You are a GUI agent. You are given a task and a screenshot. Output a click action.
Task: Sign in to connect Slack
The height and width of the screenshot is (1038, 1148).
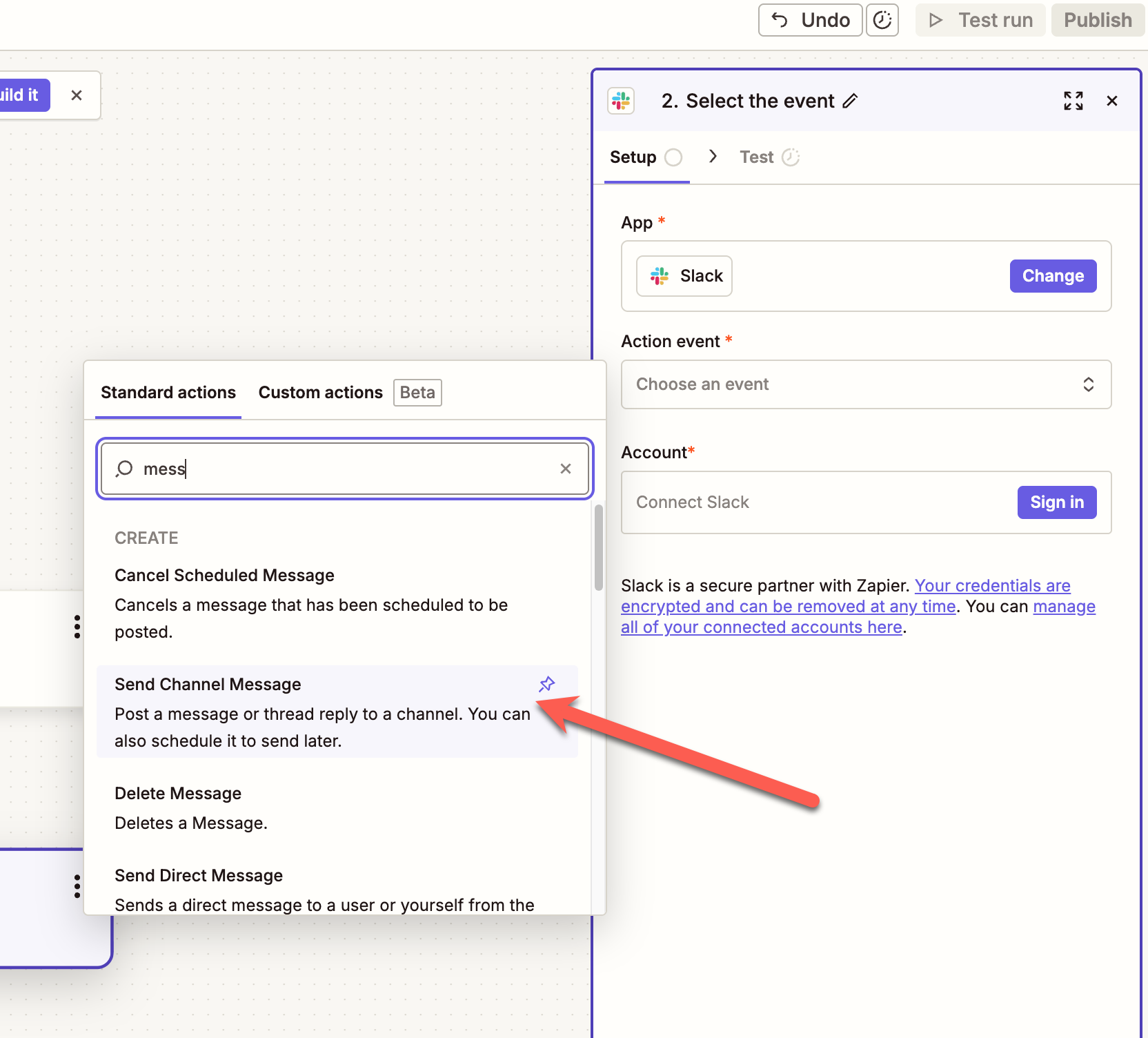(1057, 502)
